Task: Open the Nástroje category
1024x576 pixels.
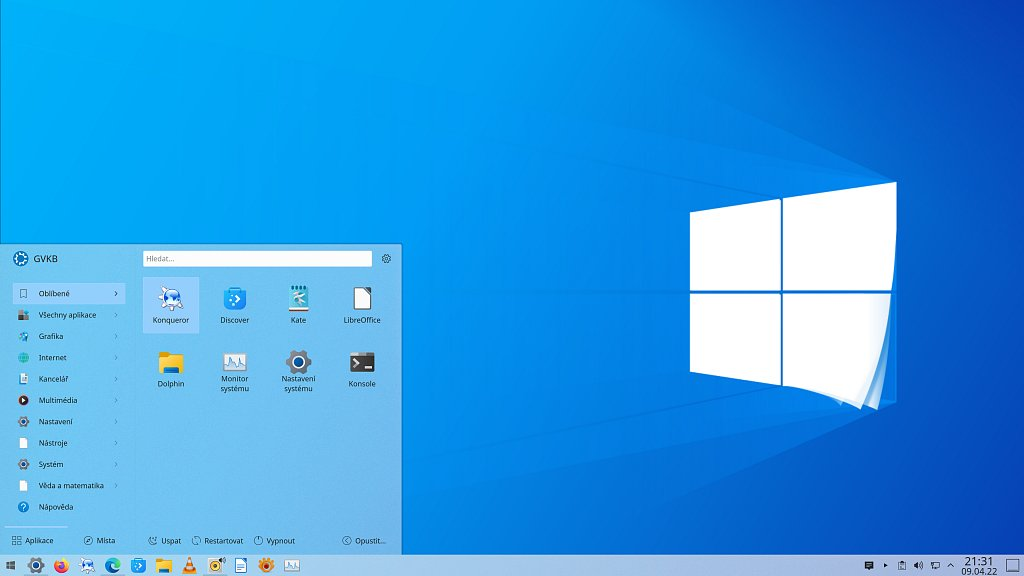Action: (69, 443)
